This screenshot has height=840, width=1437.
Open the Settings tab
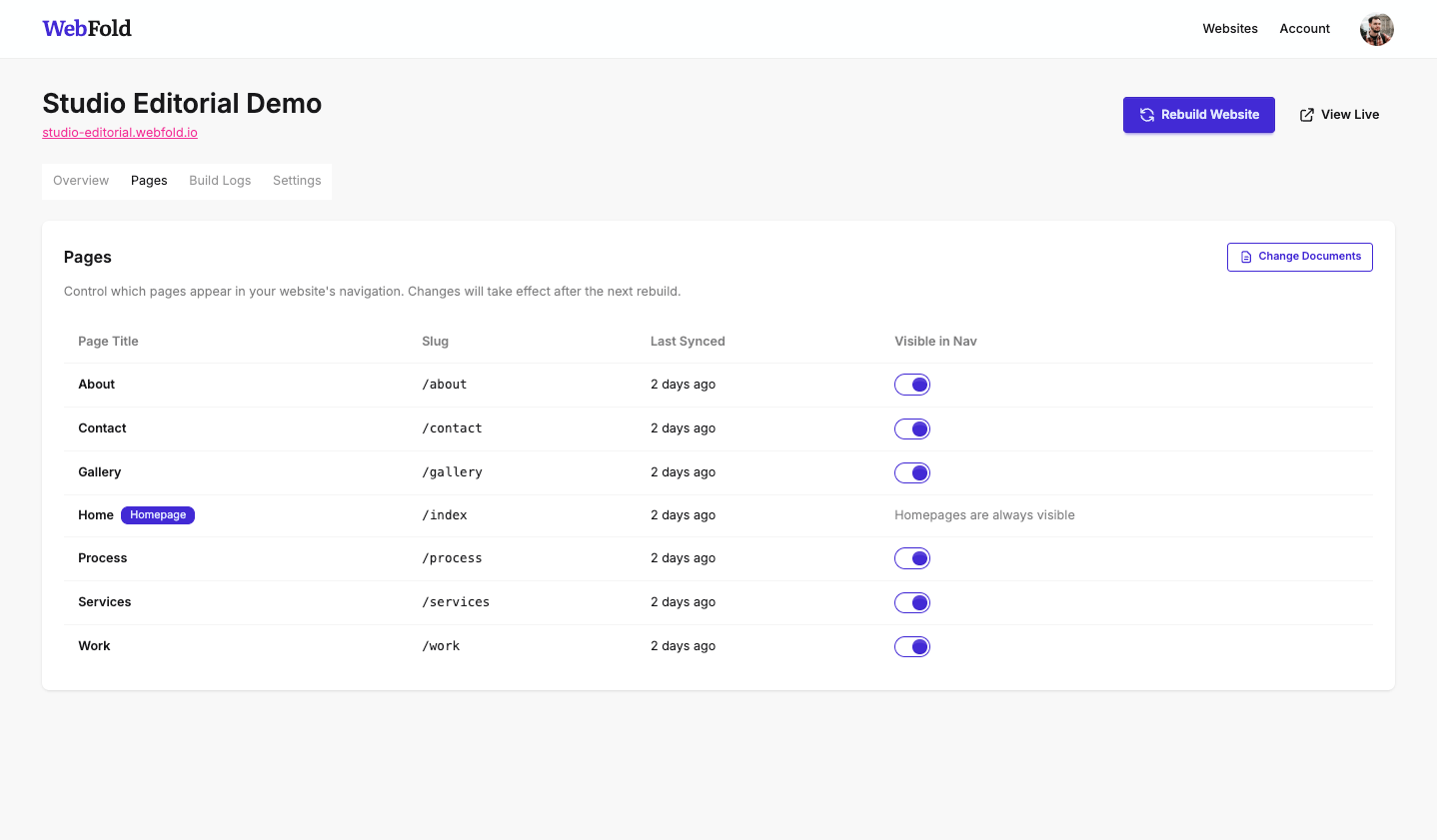coord(297,181)
